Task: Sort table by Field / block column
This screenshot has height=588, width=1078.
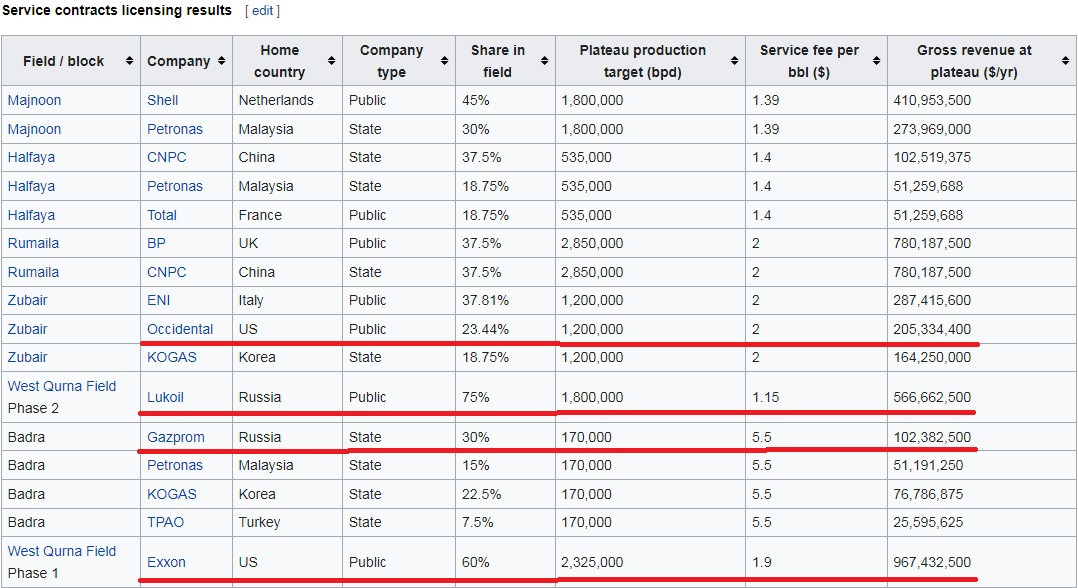Action: (129, 61)
